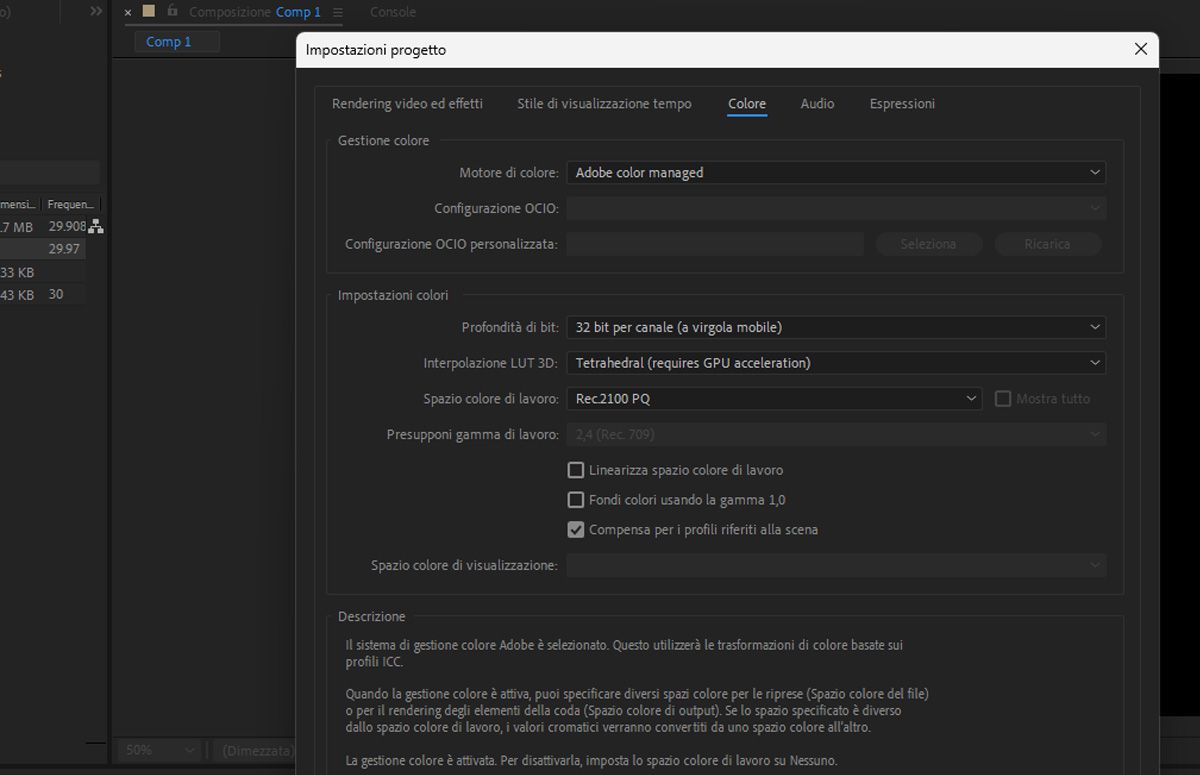Click the Presupponi gamma di lavoro dropdown

point(836,435)
